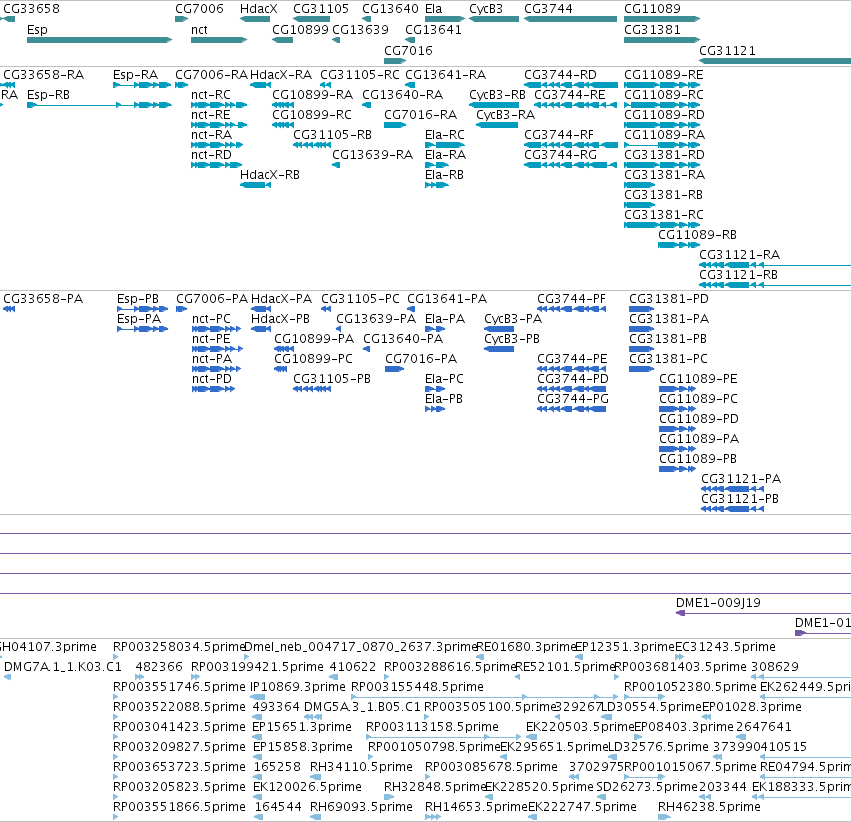Click the DME1-009J19 clone arrow glyph
This screenshot has width=851, height=822.
pyautogui.click(x=681, y=613)
